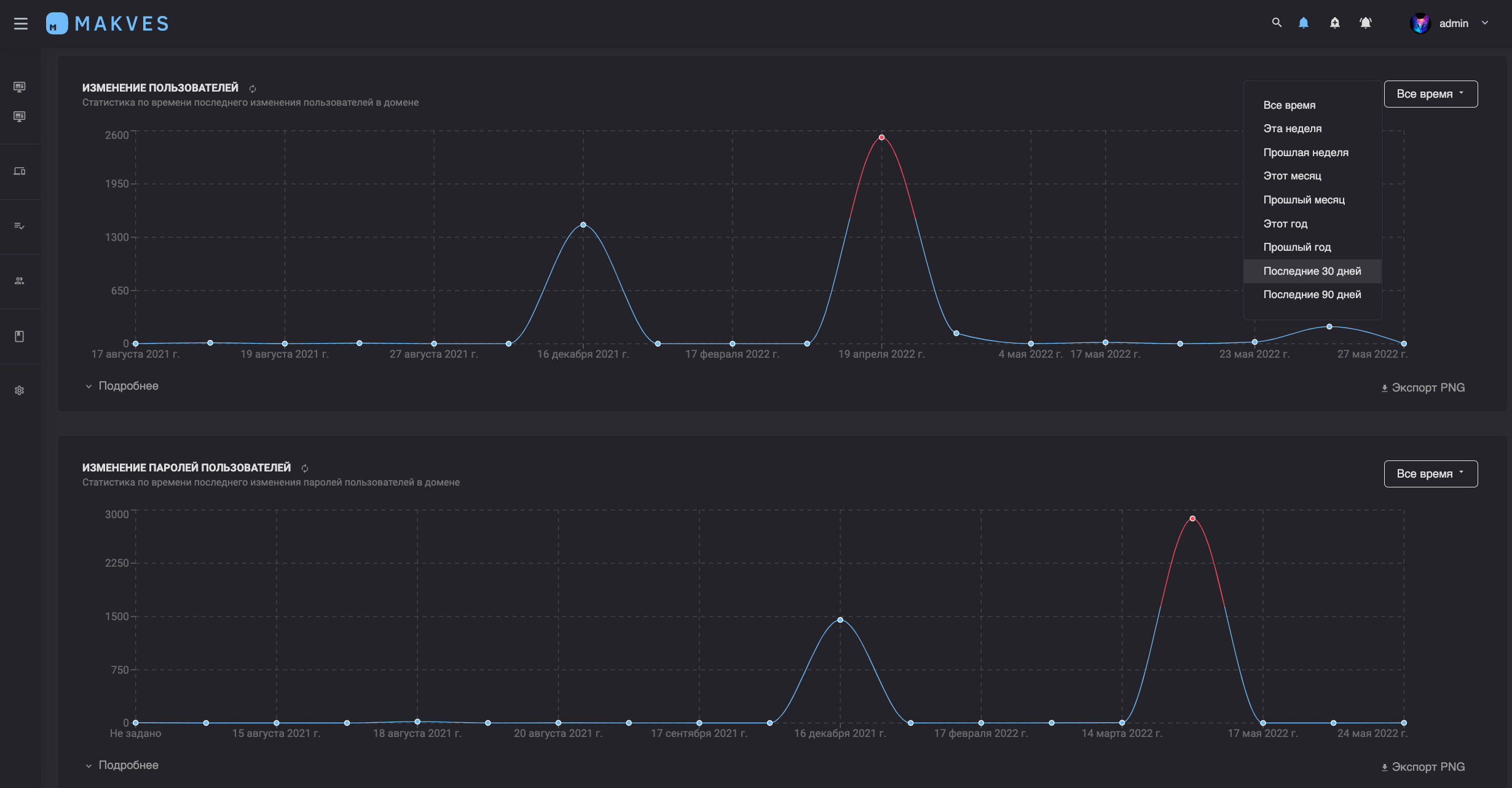Image resolution: width=1512 pixels, height=788 pixels.
Task: Expand Подробнее under the passwords chart
Action: point(122,765)
